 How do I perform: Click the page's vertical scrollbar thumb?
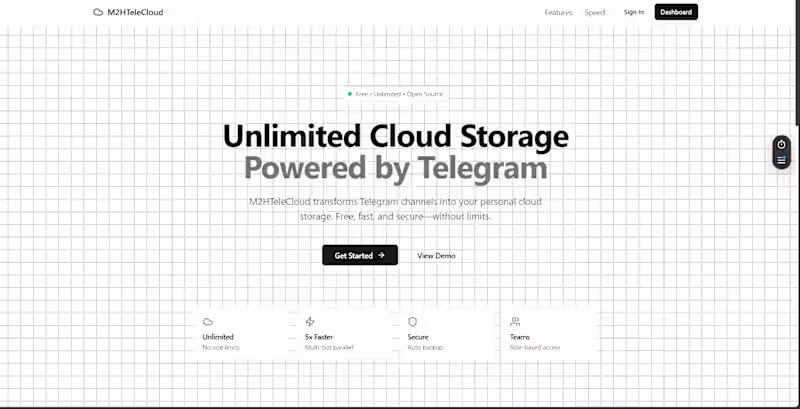point(797,62)
